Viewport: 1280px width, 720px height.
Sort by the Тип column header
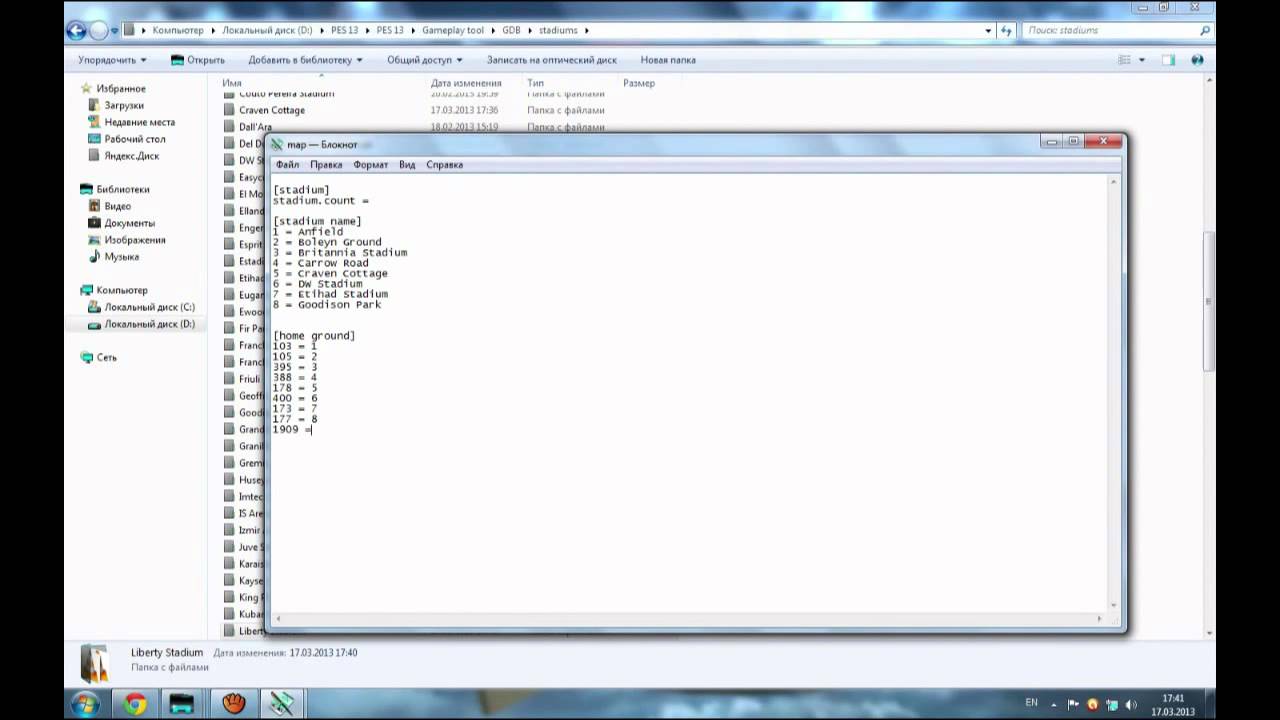(535, 83)
